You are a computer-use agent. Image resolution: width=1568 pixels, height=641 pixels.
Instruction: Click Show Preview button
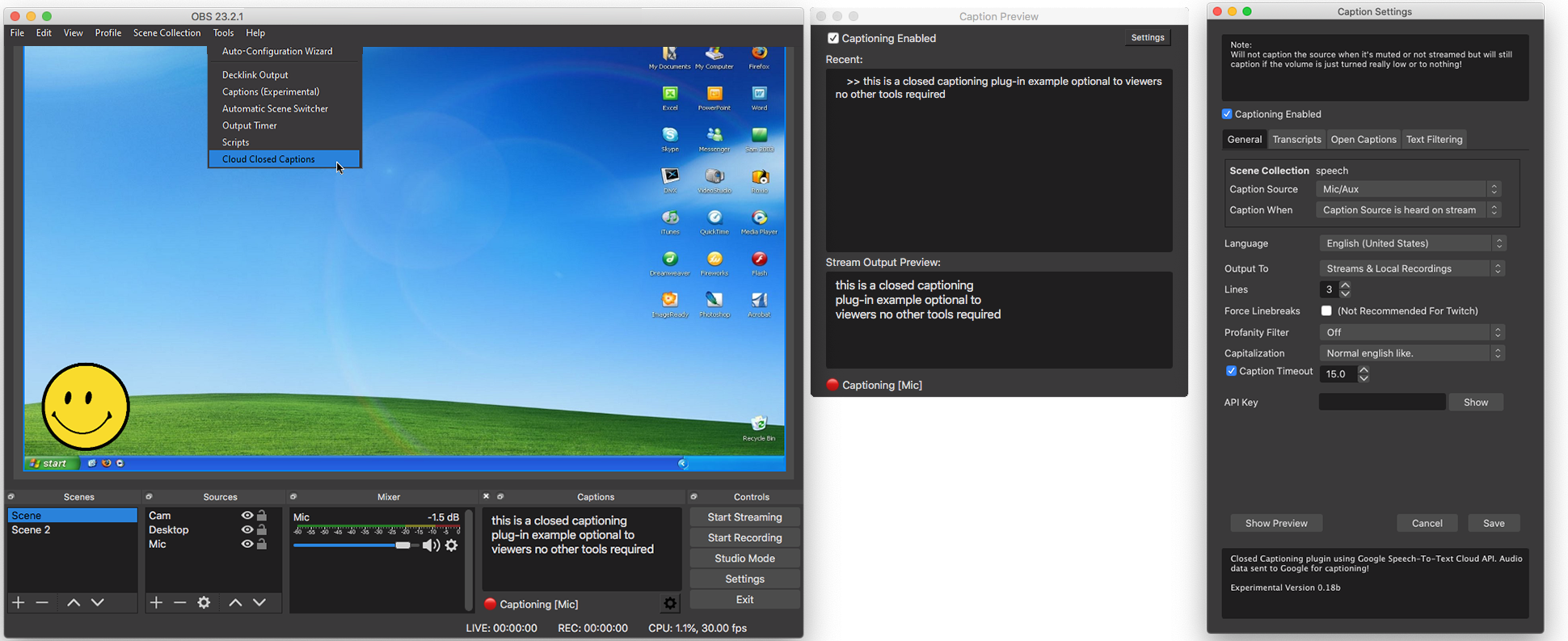click(1276, 523)
